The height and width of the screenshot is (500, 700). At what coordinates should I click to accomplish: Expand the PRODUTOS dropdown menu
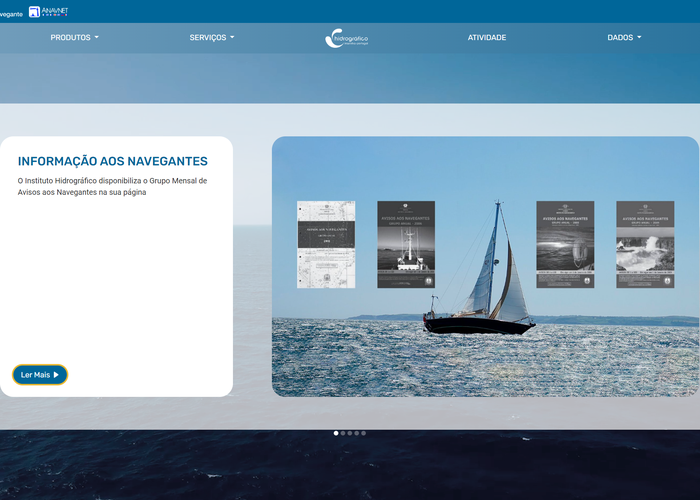tap(75, 38)
